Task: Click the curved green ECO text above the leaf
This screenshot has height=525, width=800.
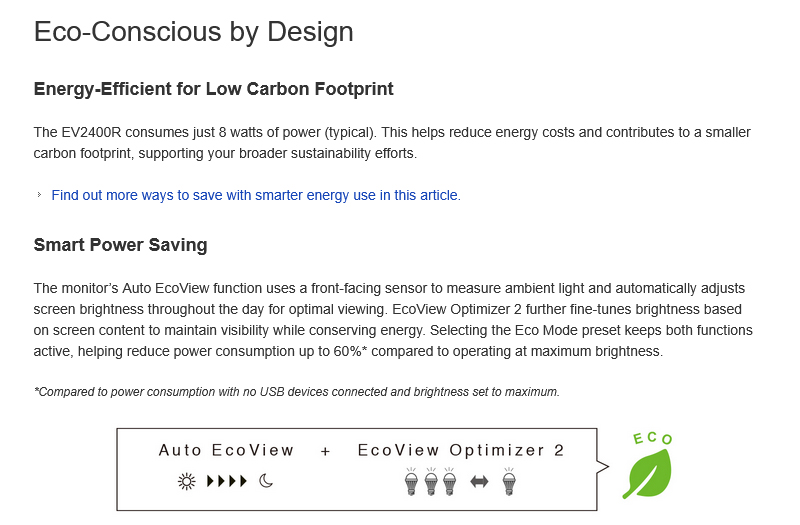Action: point(652,438)
